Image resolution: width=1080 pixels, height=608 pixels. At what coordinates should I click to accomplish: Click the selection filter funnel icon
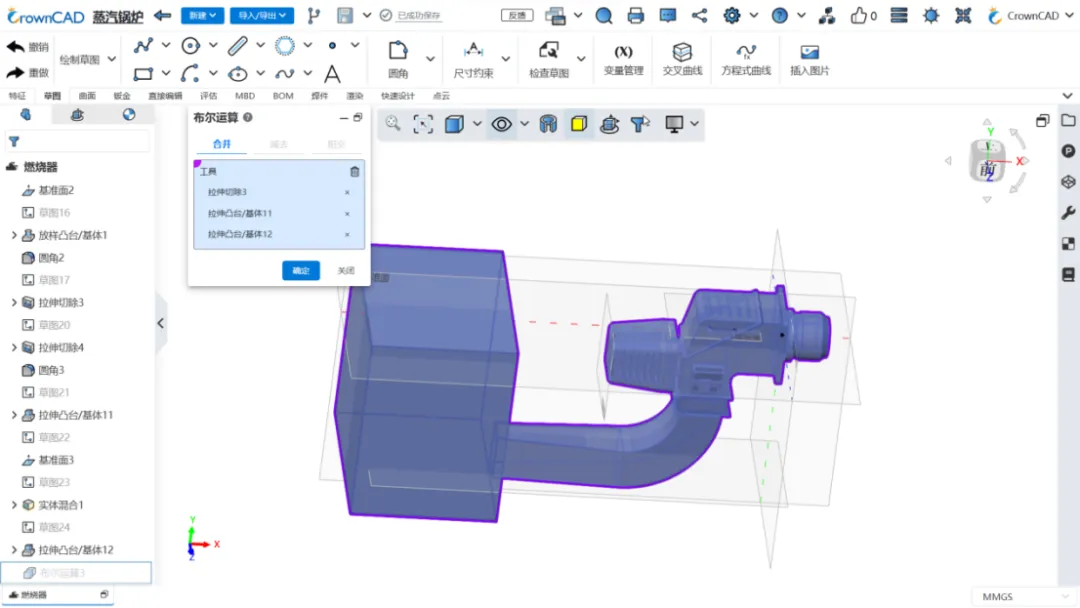click(x=640, y=124)
